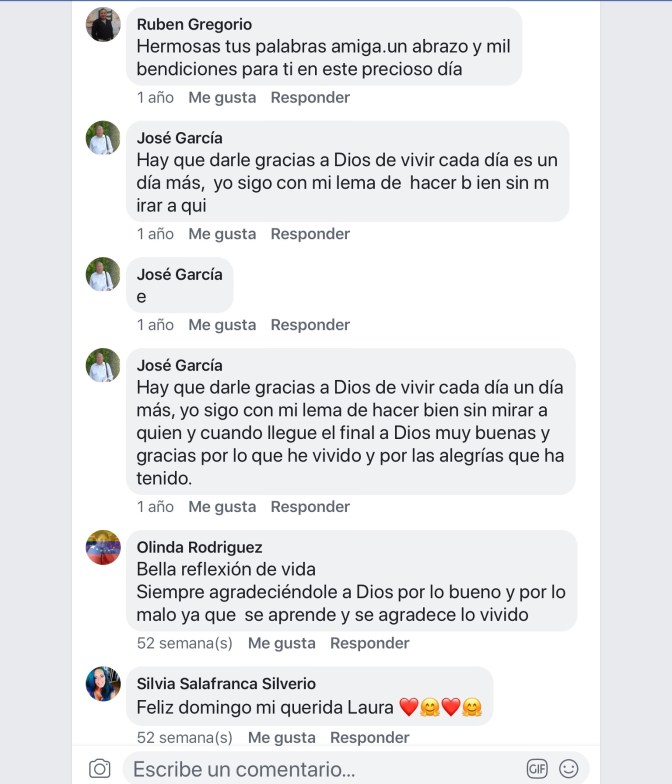Click Responder under Olinda Rodriguez's comment
Image resolution: width=672 pixels, height=784 pixels.
pos(369,643)
